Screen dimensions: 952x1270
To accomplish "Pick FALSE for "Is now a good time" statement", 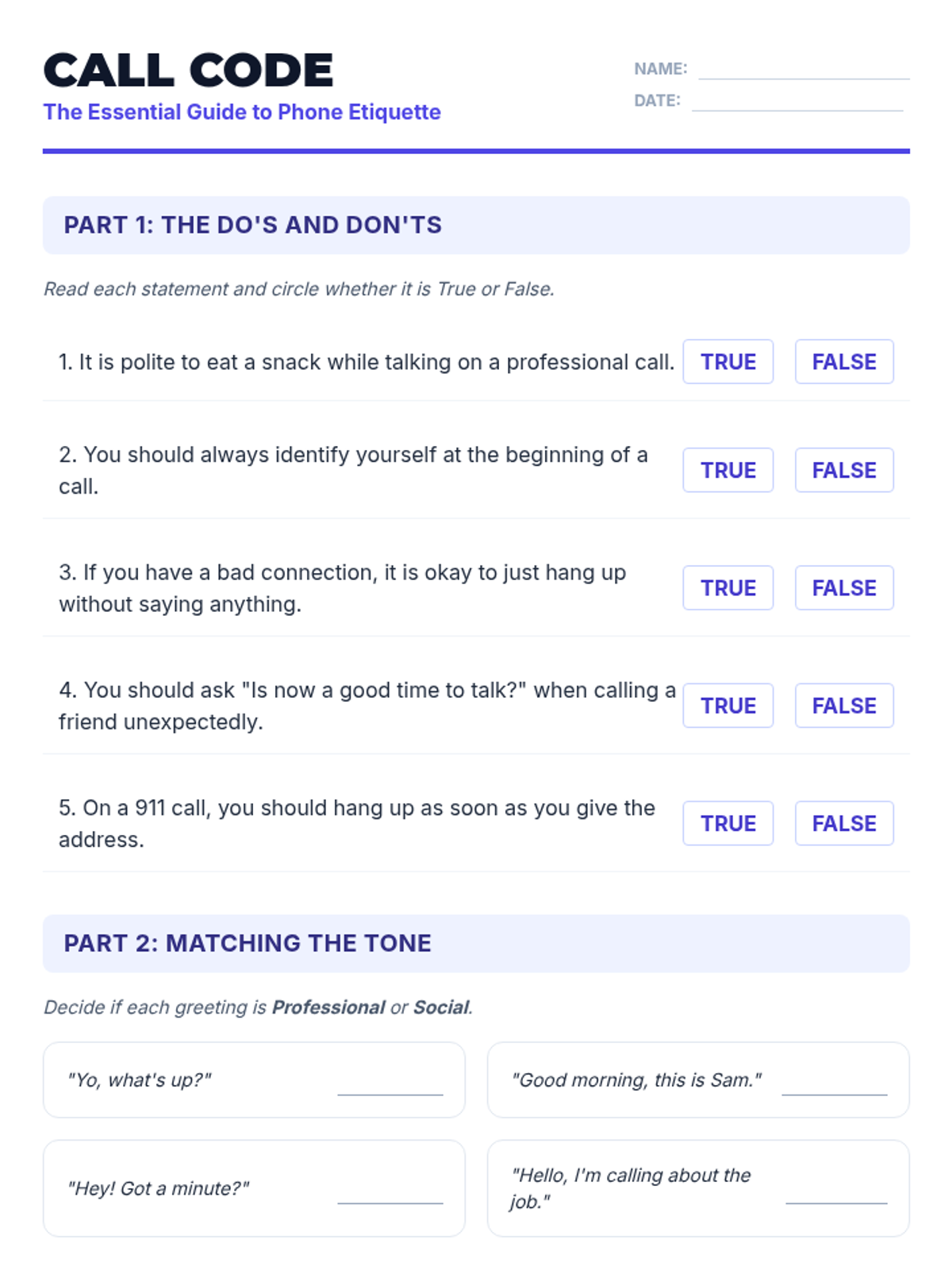I will 844,706.
